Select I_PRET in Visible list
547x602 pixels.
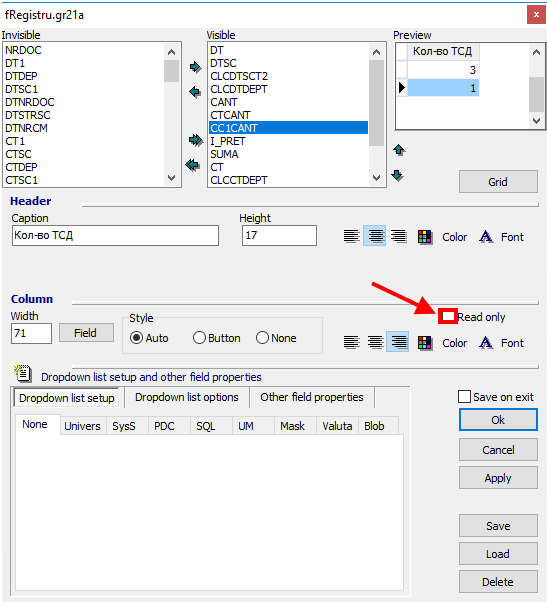click(289, 141)
